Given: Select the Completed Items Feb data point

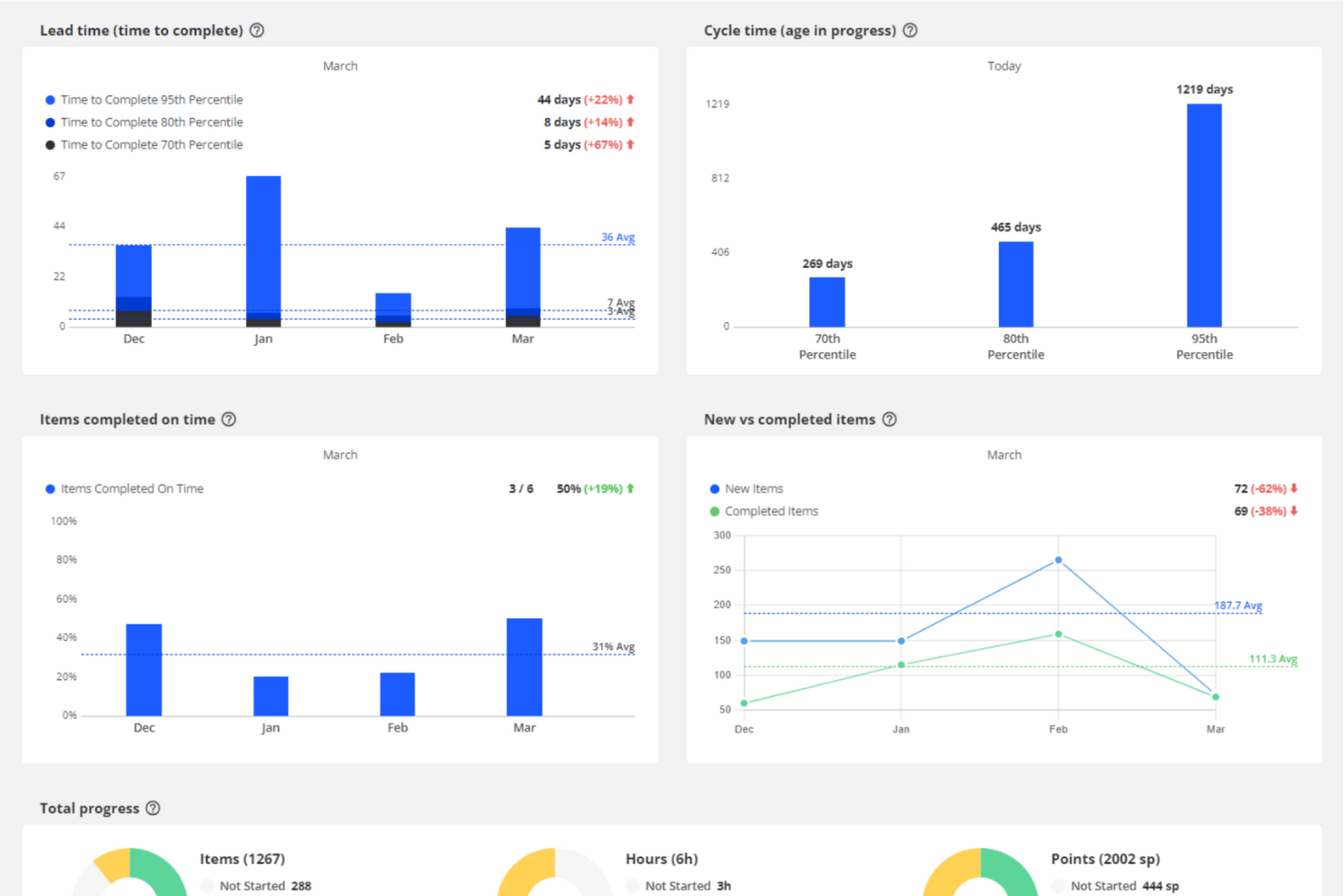Looking at the screenshot, I should [1058, 635].
